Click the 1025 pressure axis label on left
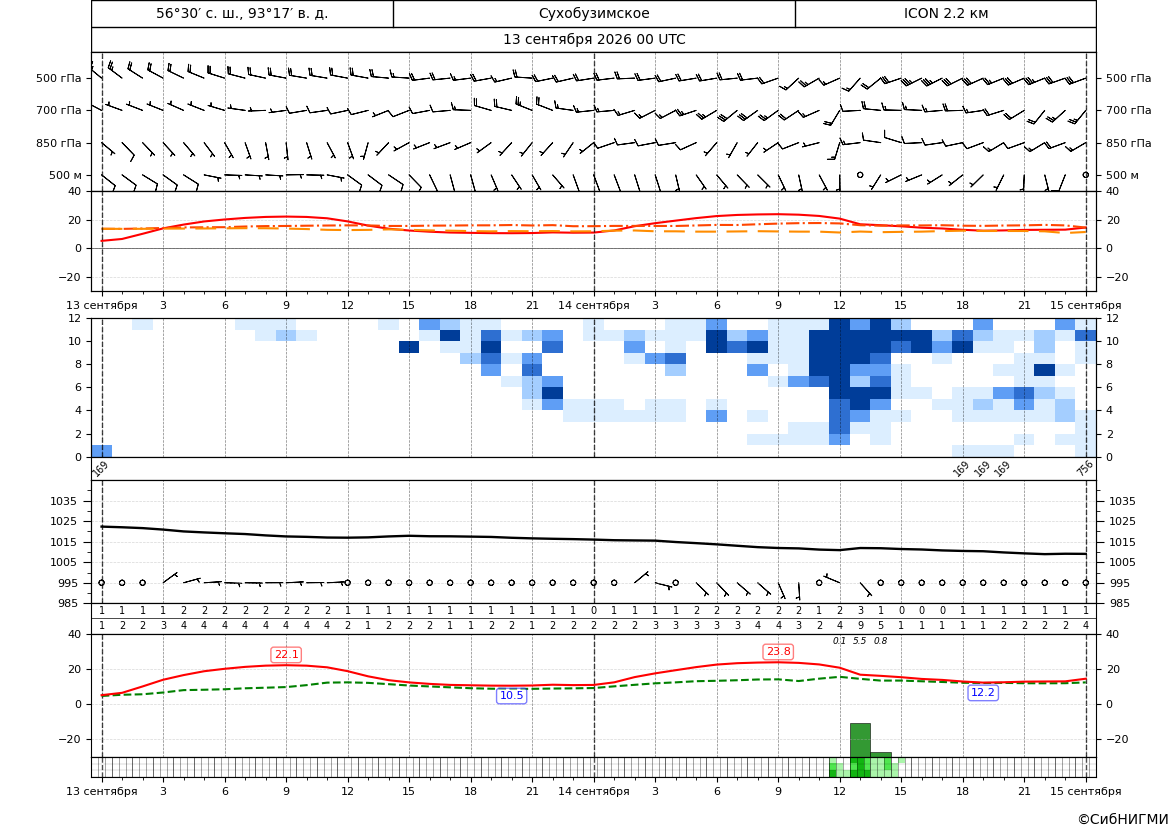Image resolution: width=1169 pixels, height=827 pixels. 68,521
